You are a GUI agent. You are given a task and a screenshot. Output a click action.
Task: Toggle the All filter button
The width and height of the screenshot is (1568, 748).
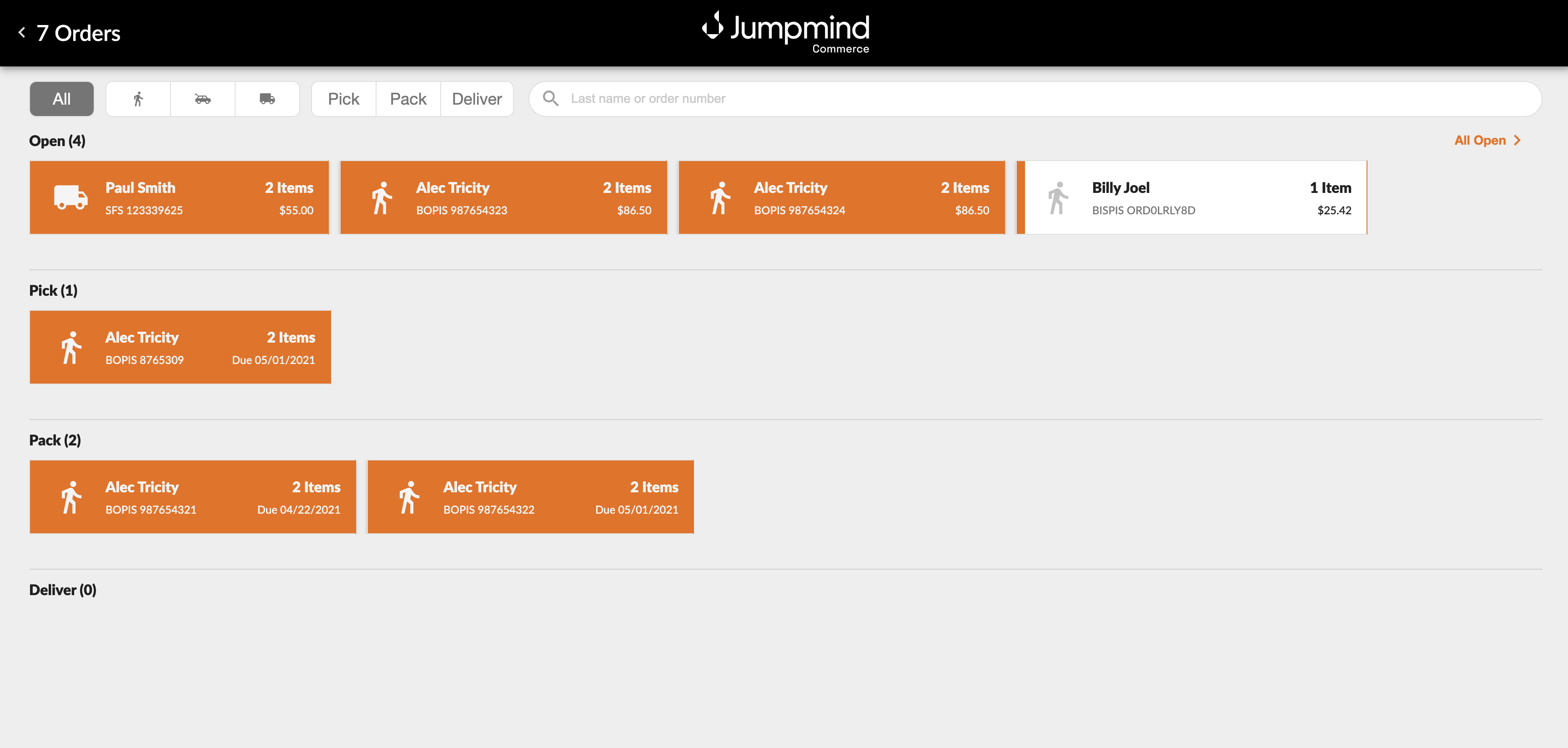click(61, 99)
